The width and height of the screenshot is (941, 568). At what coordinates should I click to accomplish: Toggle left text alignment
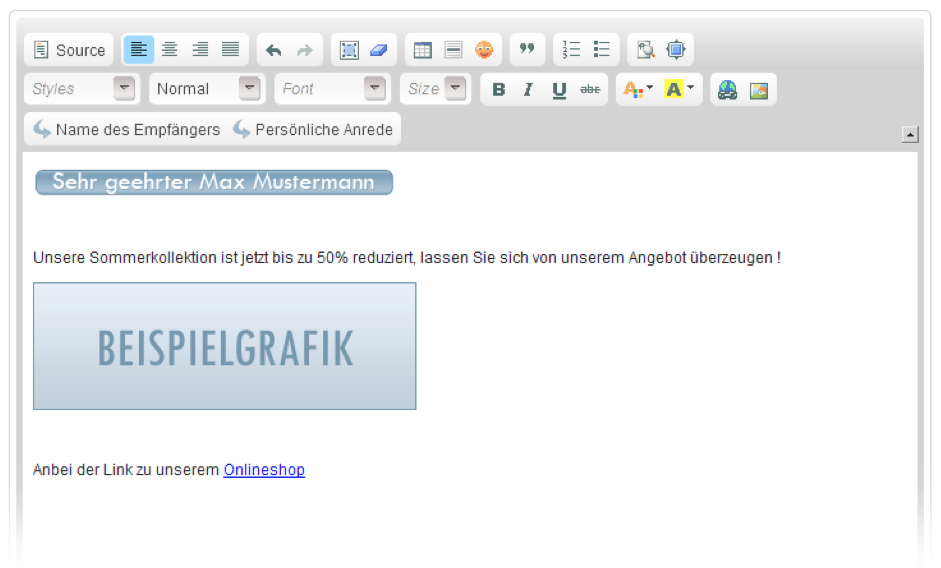[x=139, y=50]
